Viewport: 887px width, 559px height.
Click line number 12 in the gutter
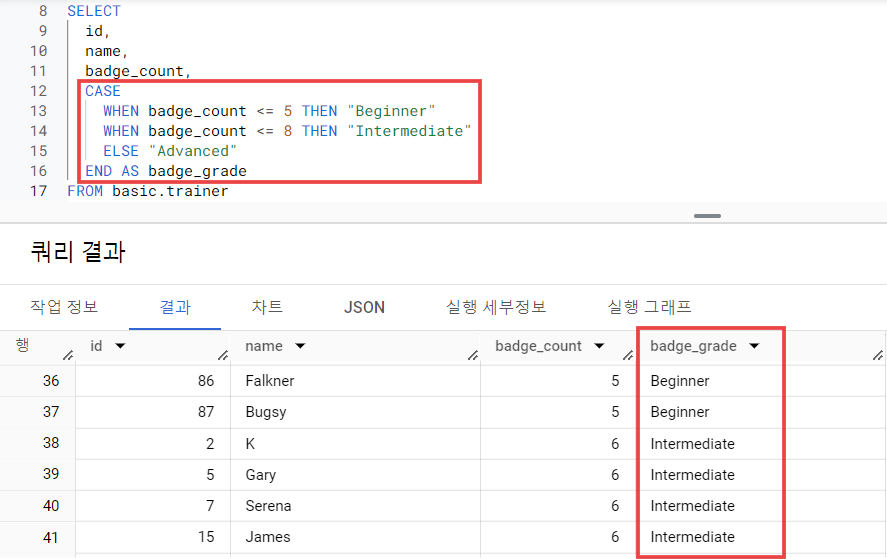[38, 91]
